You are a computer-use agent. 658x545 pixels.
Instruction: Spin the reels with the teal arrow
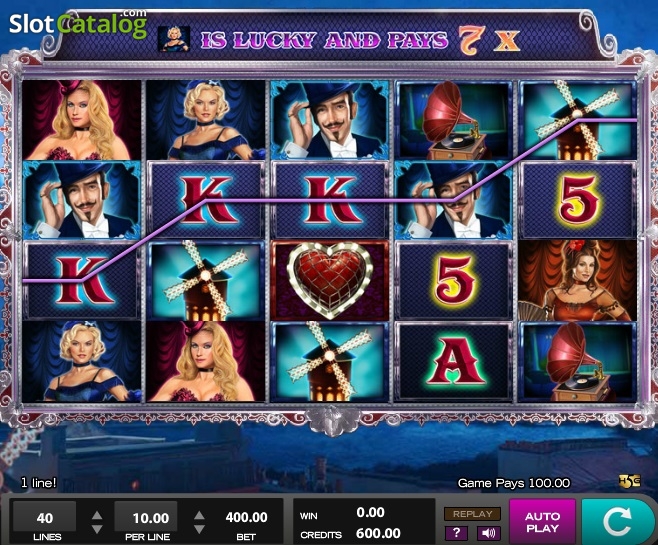[618, 522]
